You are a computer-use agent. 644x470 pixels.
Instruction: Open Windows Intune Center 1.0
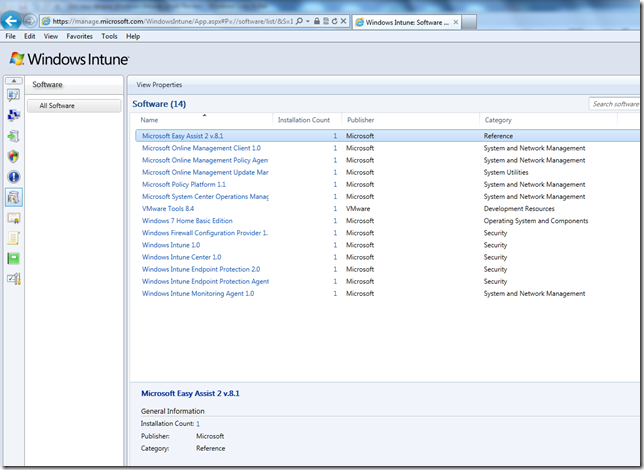pyautogui.click(x=181, y=257)
